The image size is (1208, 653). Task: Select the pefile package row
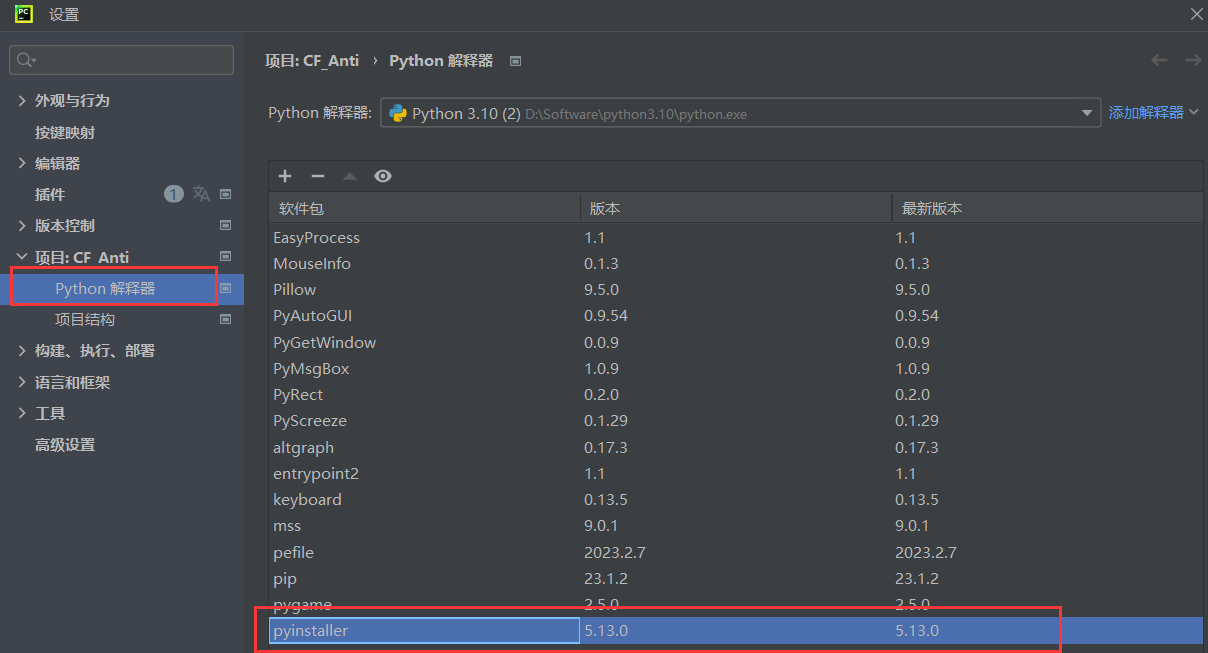[736, 553]
